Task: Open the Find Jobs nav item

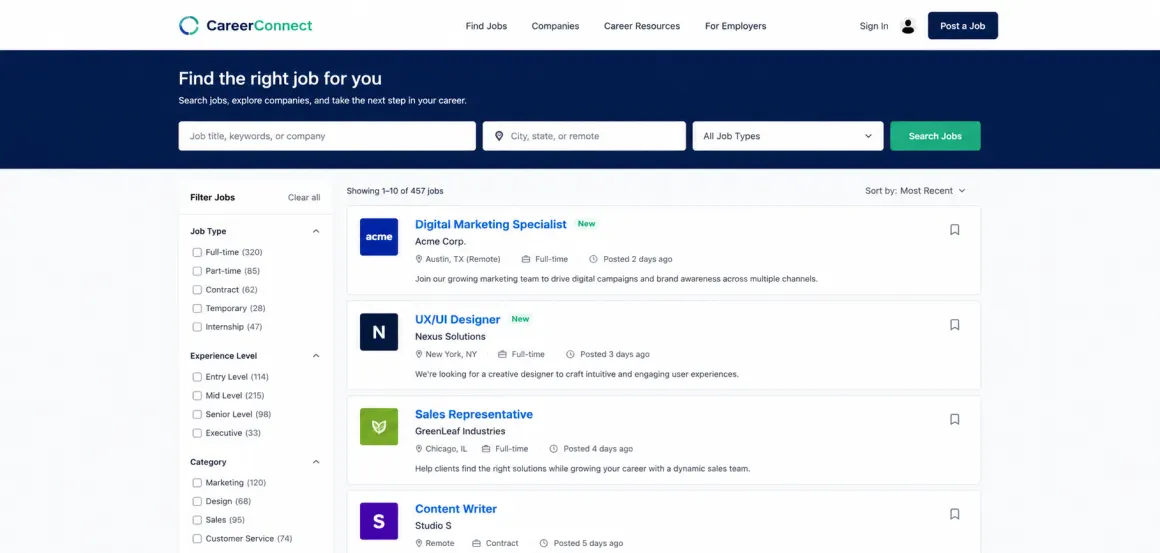Action: (486, 26)
